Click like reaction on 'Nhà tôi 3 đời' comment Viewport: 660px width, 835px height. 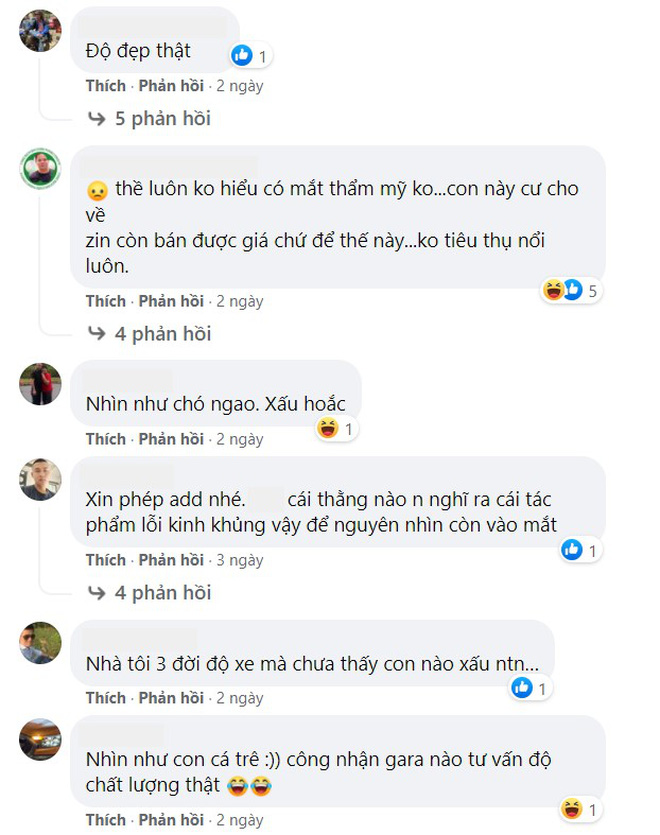click(x=522, y=687)
